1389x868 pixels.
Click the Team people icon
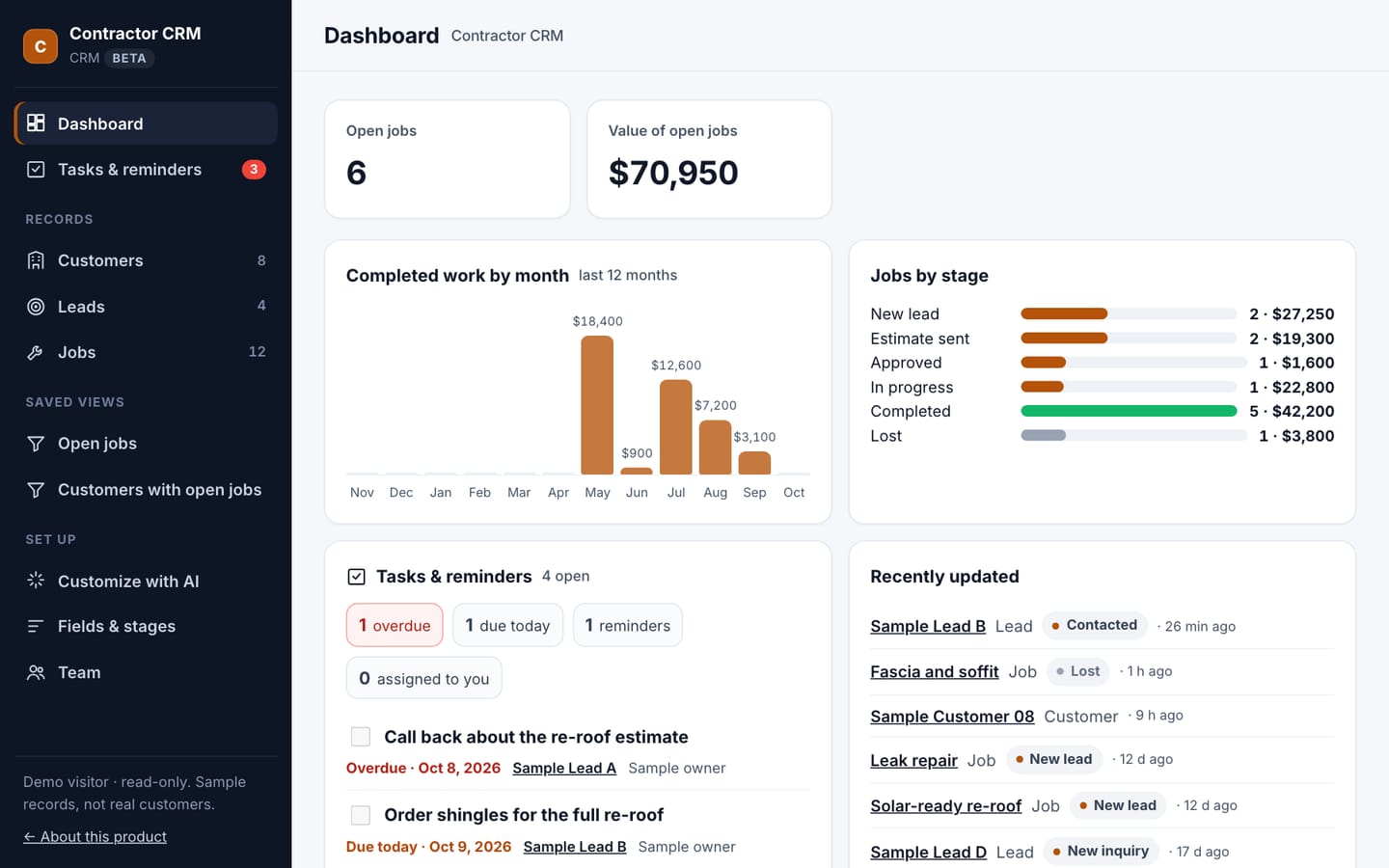(x=36, y=673)
